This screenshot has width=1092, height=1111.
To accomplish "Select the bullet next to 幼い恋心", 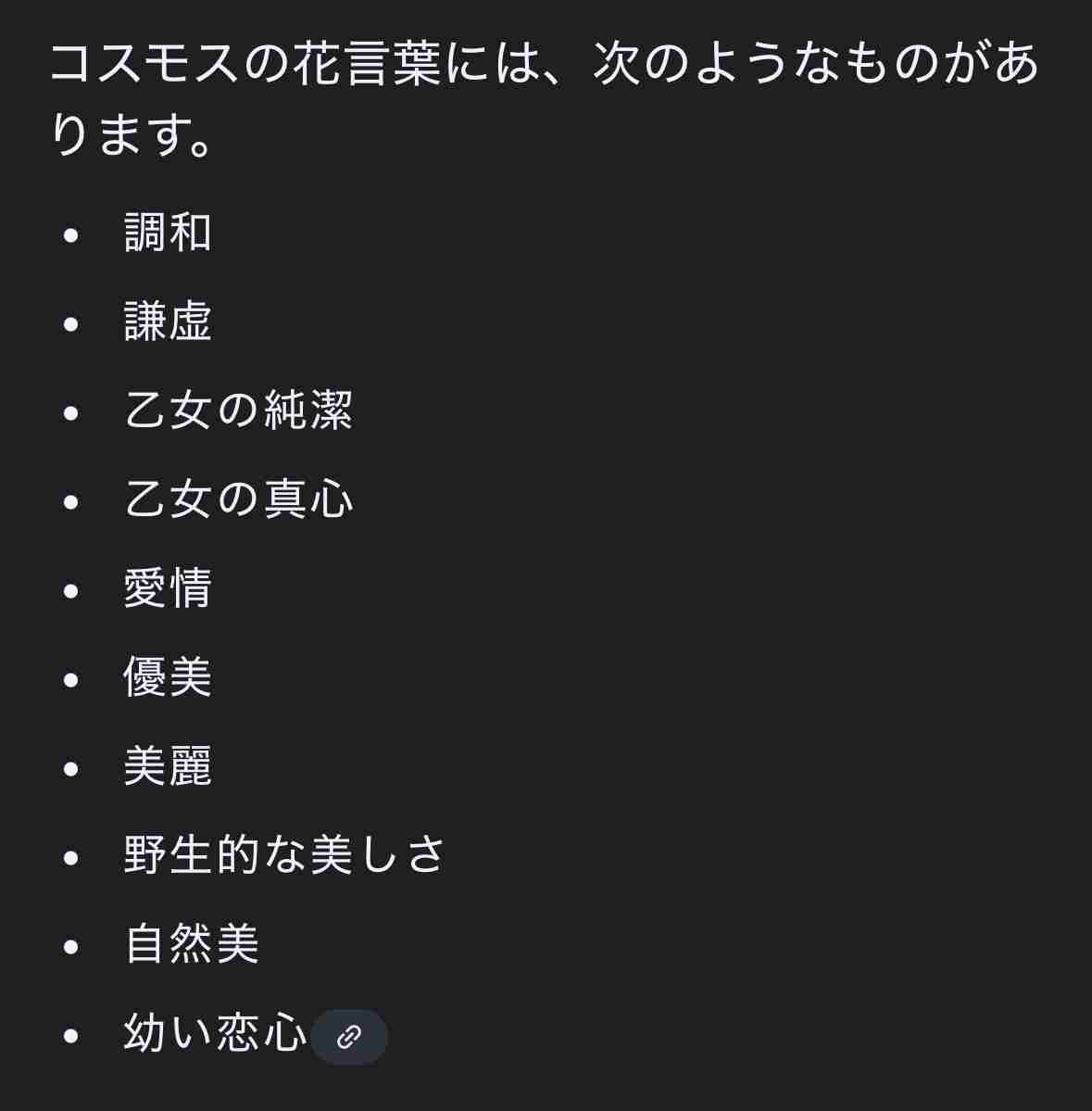I will (x=70, y=1035).
